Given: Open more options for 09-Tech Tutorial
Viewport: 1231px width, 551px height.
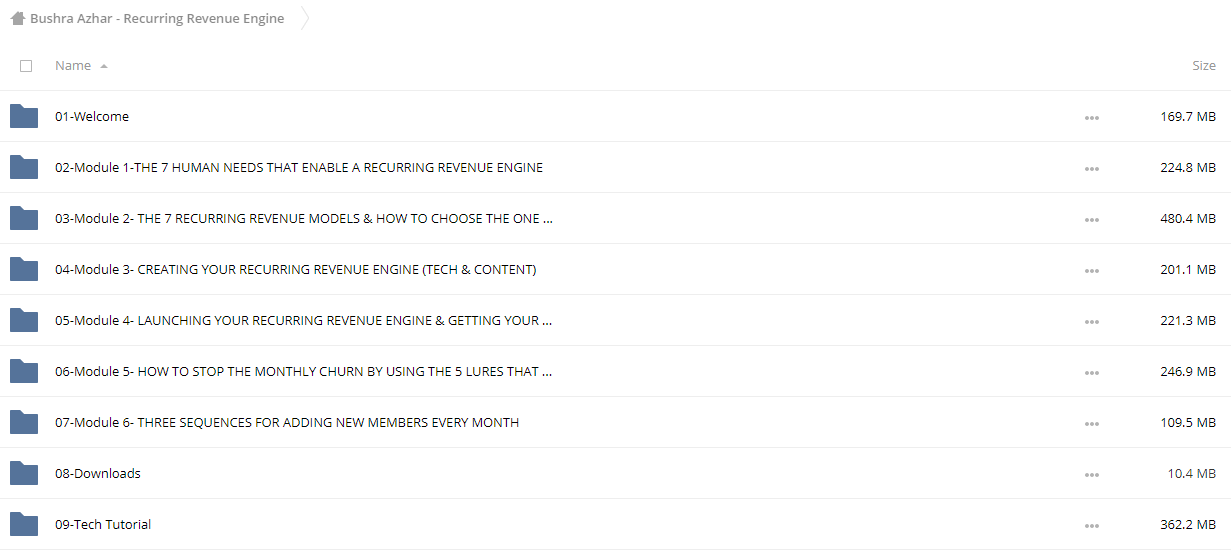Looking at the screenshot, I should (1091, 525).
